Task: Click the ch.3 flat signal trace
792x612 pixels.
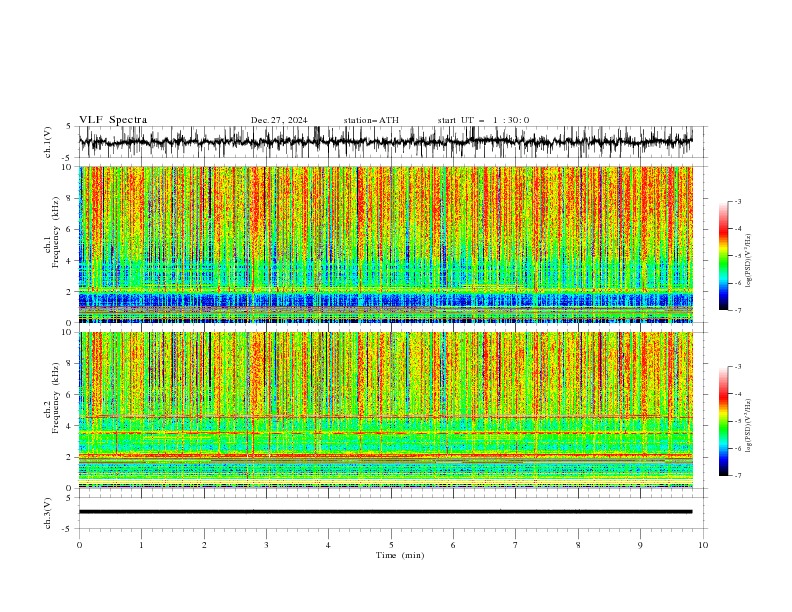Action: coord(385,512)
